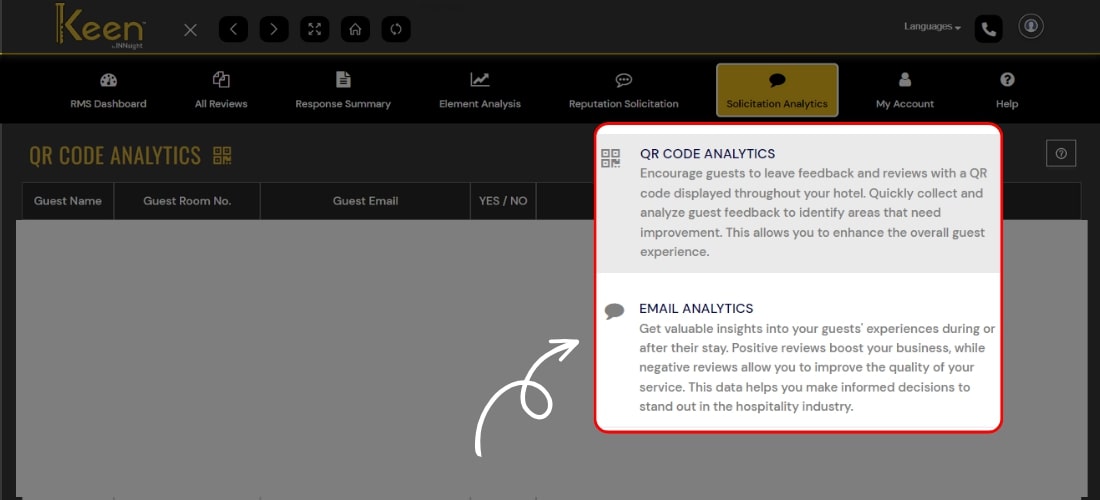
Task: Click the phone call icon
Action: 988,29
